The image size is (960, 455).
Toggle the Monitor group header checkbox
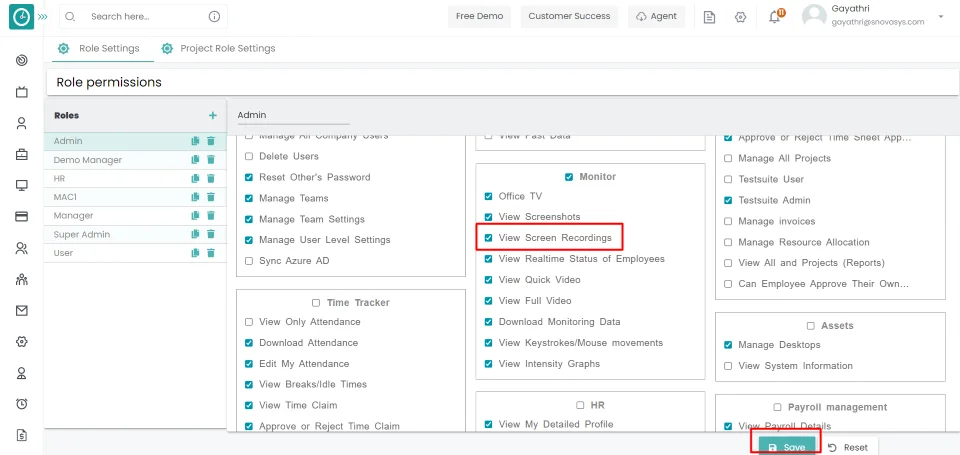(x=569, y=177)
